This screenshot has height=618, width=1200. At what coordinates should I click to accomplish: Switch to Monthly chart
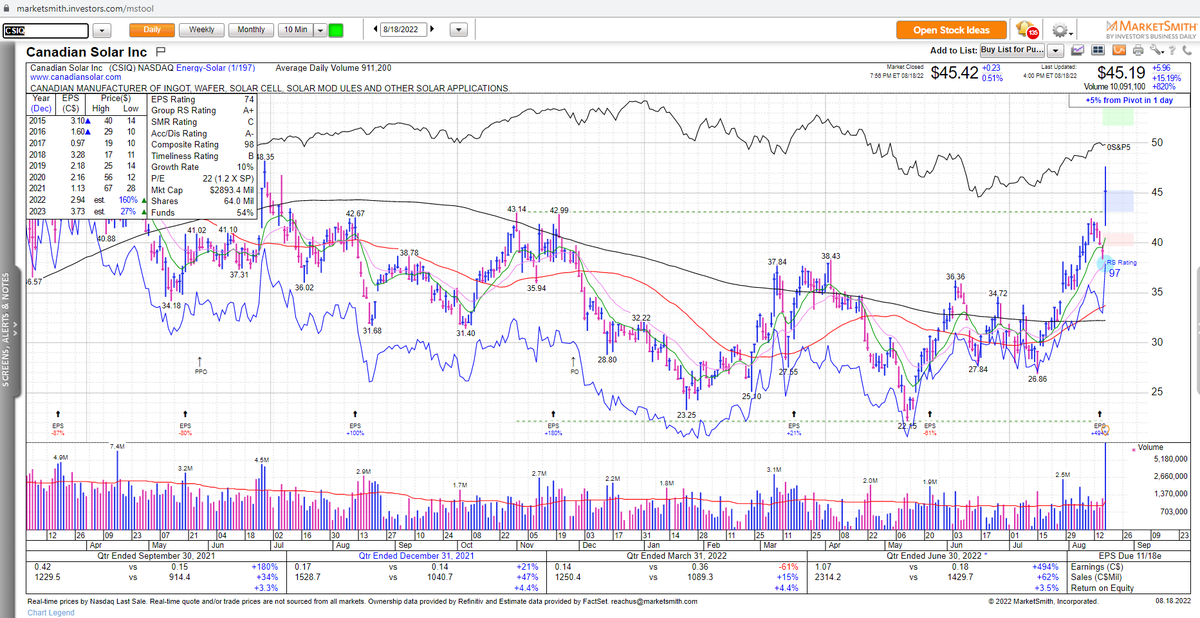point(252,30)
